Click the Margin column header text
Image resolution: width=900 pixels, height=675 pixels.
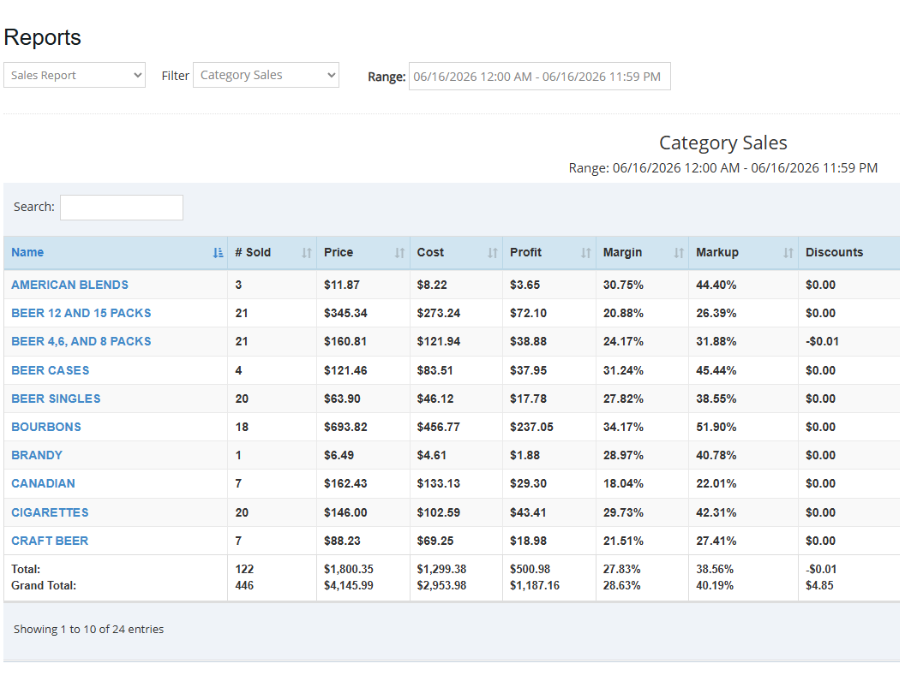[x=622, y=252]
